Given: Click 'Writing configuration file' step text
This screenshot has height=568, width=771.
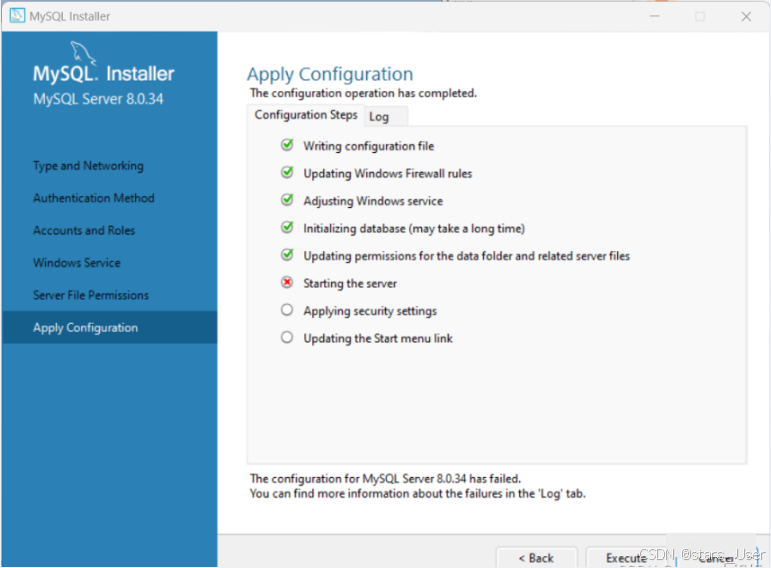Looking at the screenshot, I should point(369,146).
